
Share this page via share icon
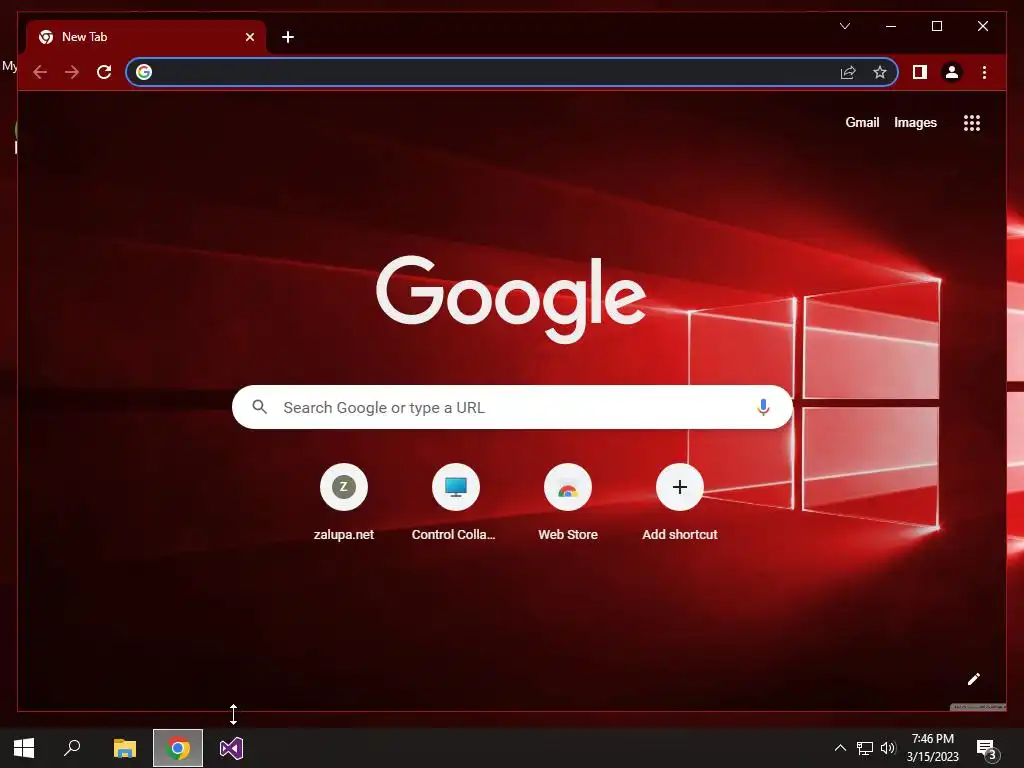pyautogui.click(x=848, y=72)
